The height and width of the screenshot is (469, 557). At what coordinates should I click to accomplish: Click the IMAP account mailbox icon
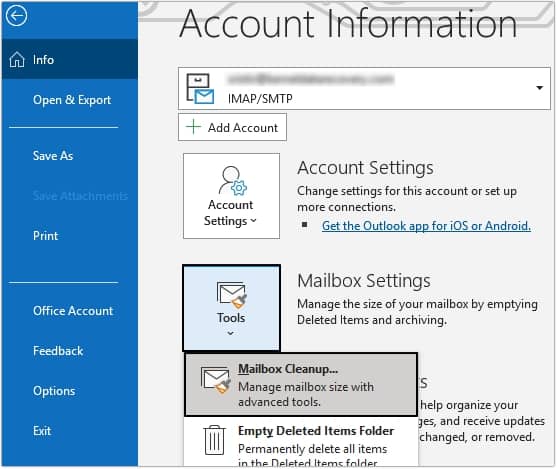tap(200, 89)
